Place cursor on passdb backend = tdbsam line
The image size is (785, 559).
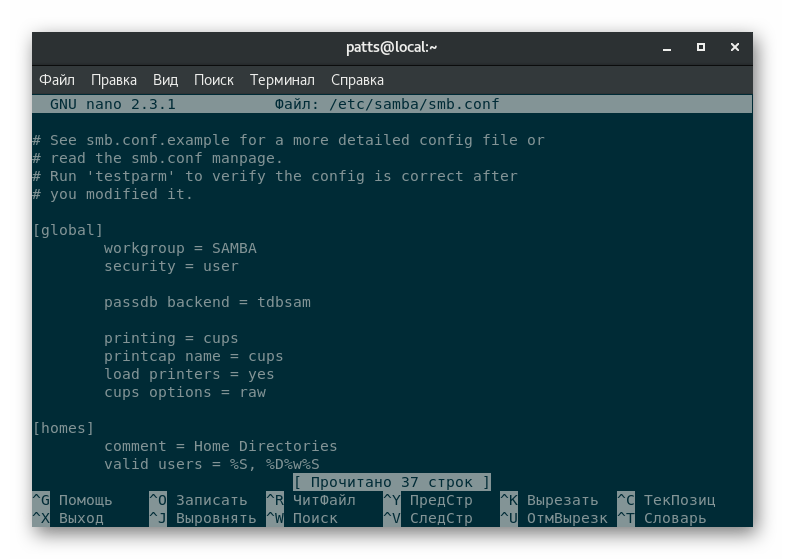pos(207,302)
